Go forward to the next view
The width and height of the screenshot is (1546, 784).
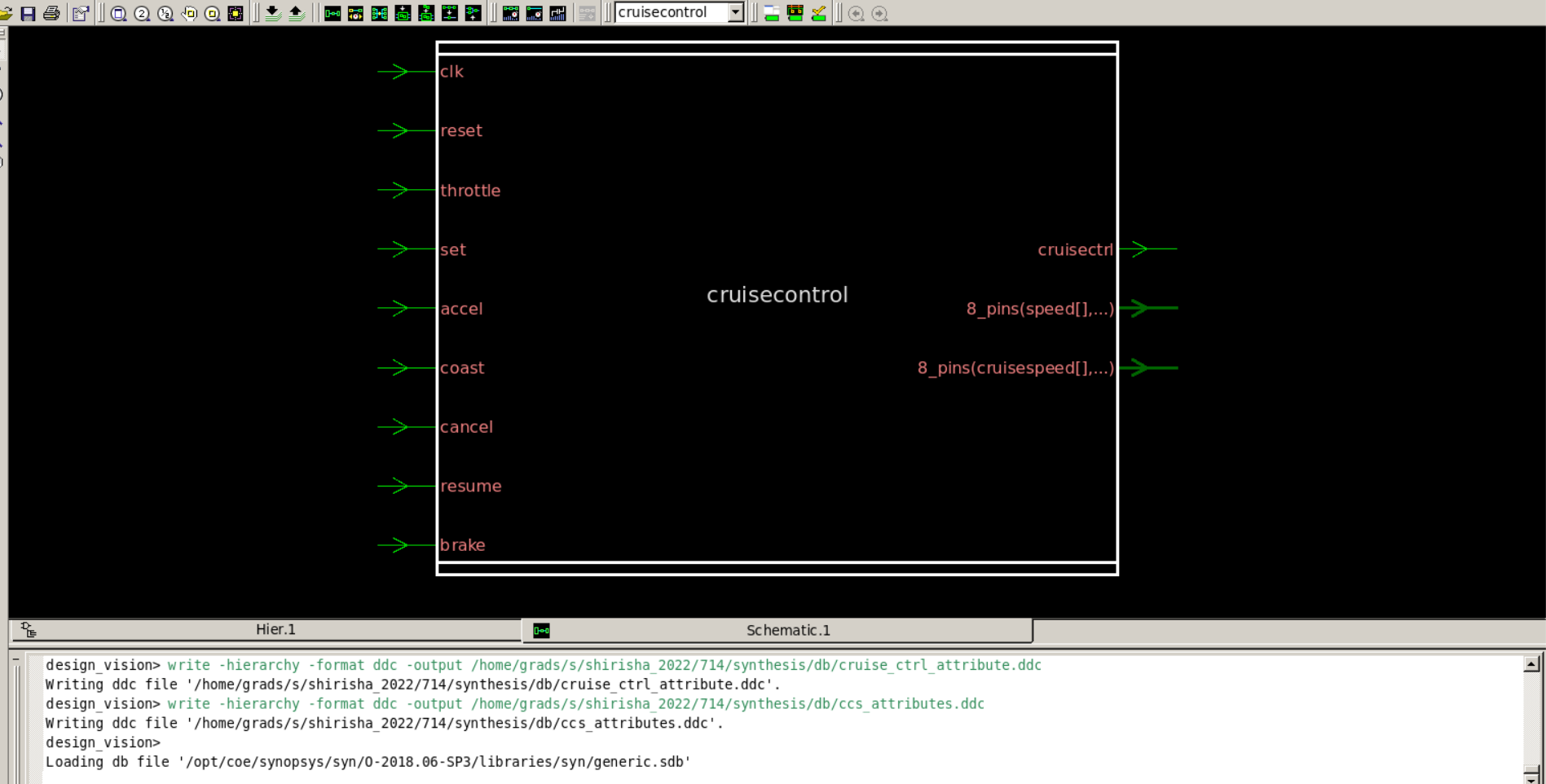[x=880, y=12]
